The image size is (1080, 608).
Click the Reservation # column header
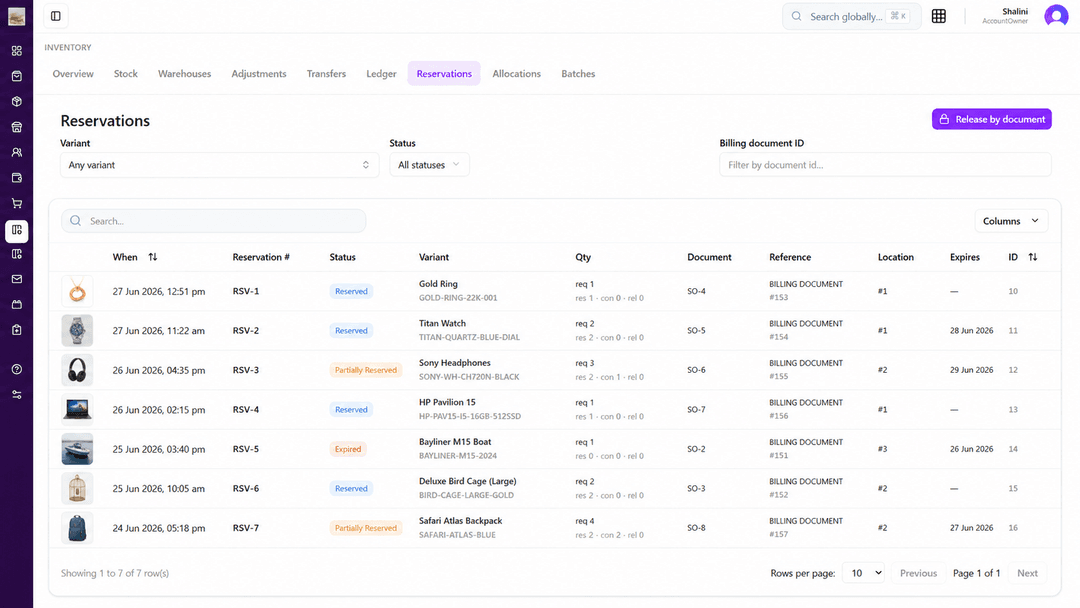coord(261,257)
